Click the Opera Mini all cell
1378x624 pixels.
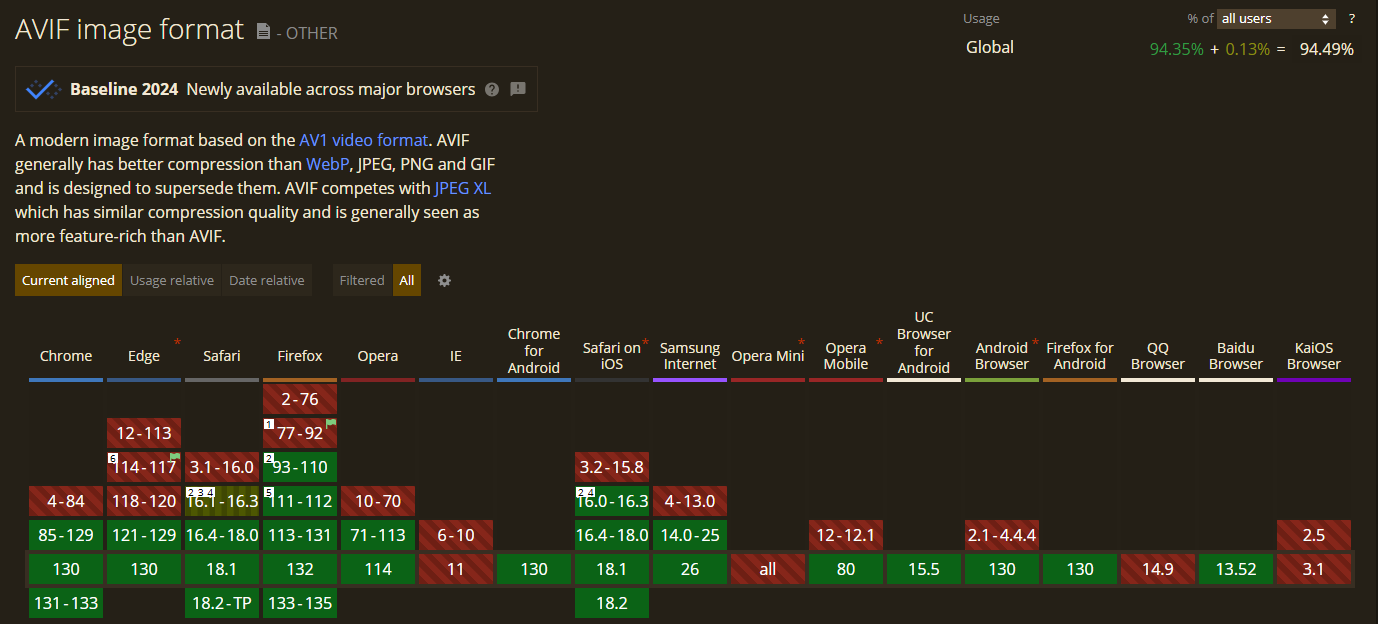tap(768, 569)
